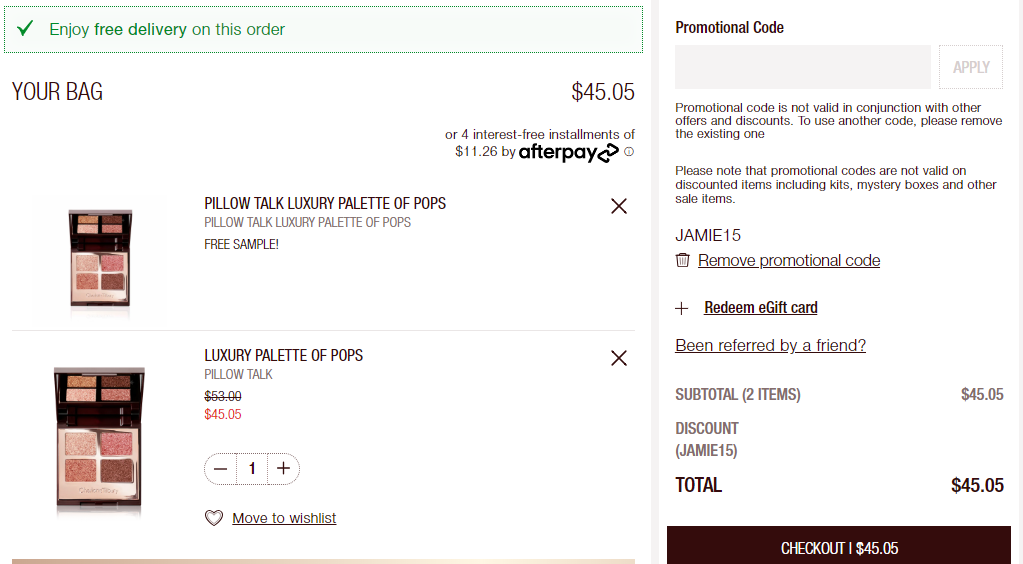Increase quantity with the plus button
Viewport: 1023px width, 564px height.
coord(283,469)
